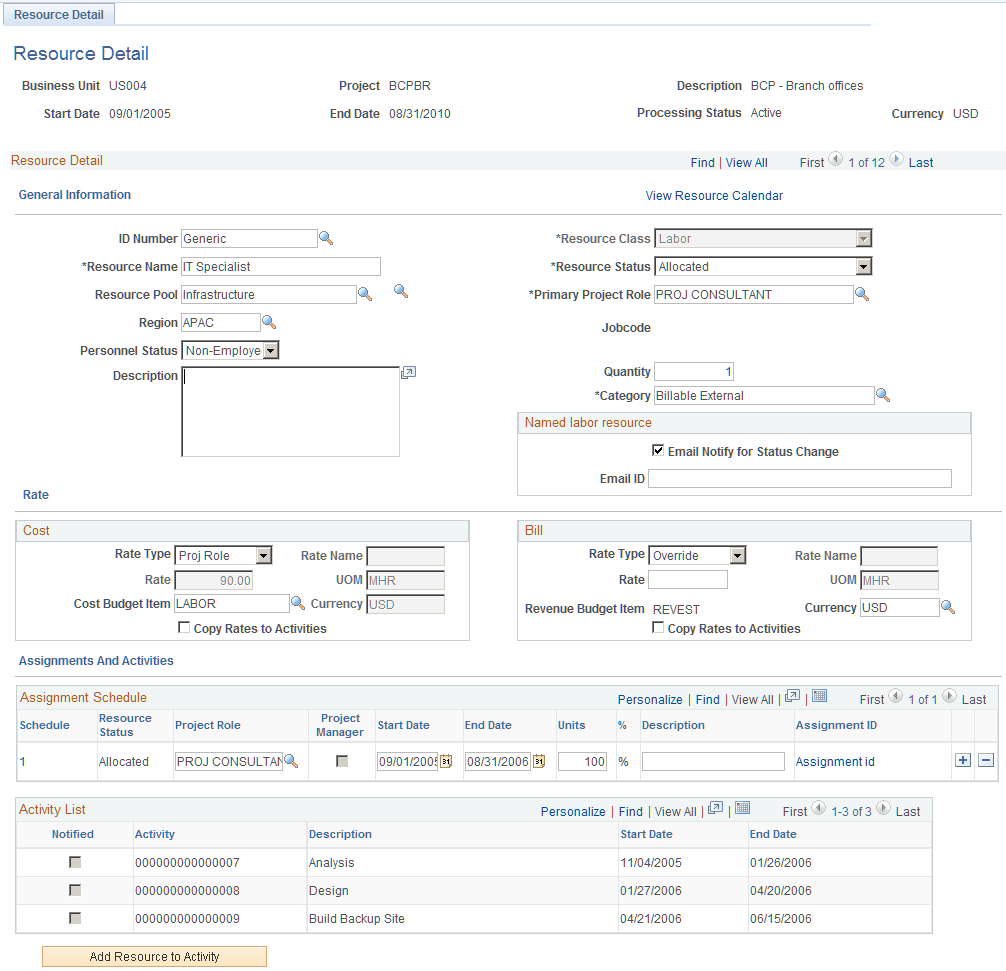
Task: Click the Add Resource to Activity button
Action: pyautogui.click(x=153, y=956)
